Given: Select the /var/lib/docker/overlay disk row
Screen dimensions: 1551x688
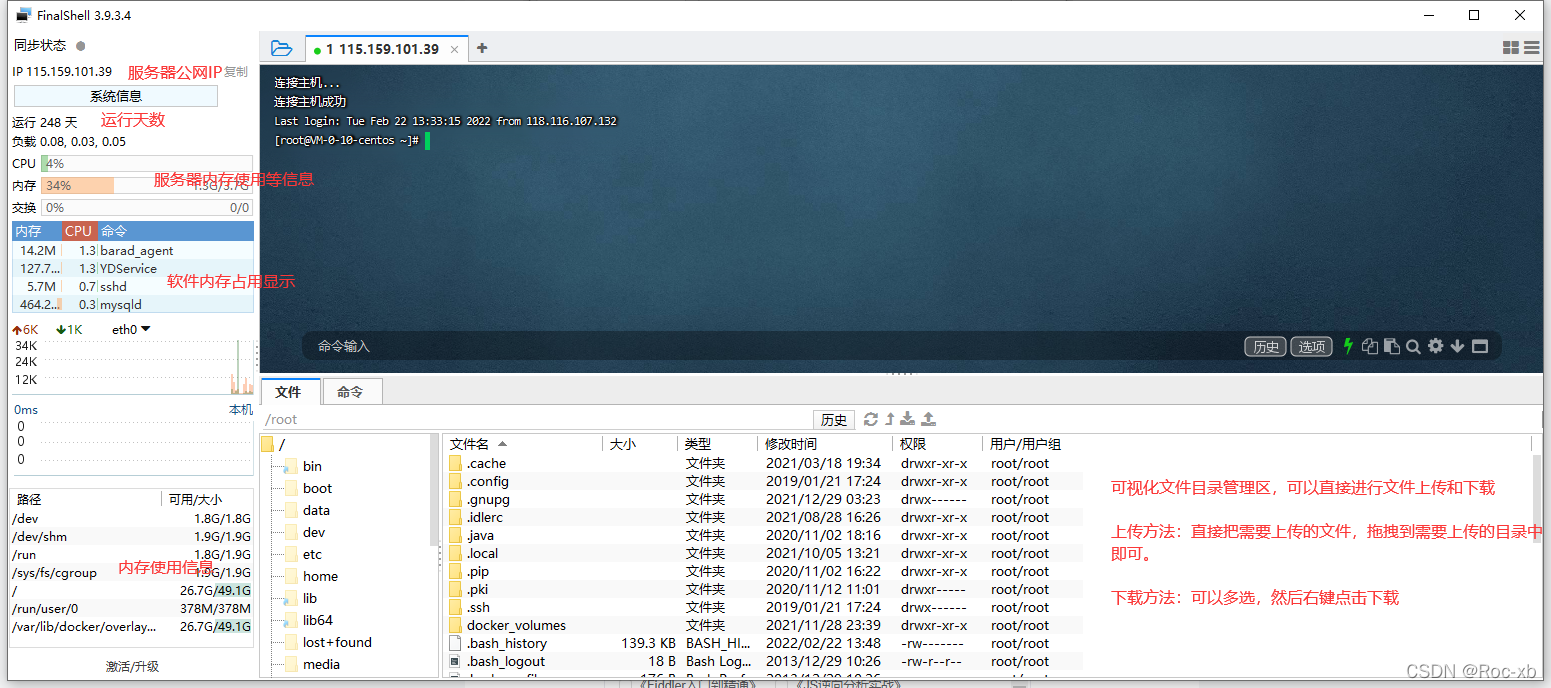Looking at the screenshot, I should [x=131, y=627].
